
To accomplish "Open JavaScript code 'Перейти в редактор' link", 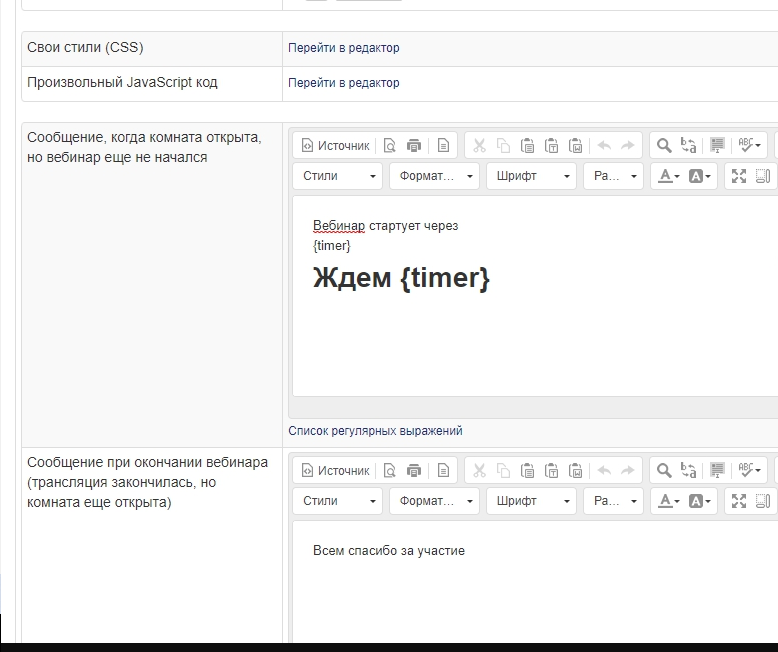I will click(343, 83).
